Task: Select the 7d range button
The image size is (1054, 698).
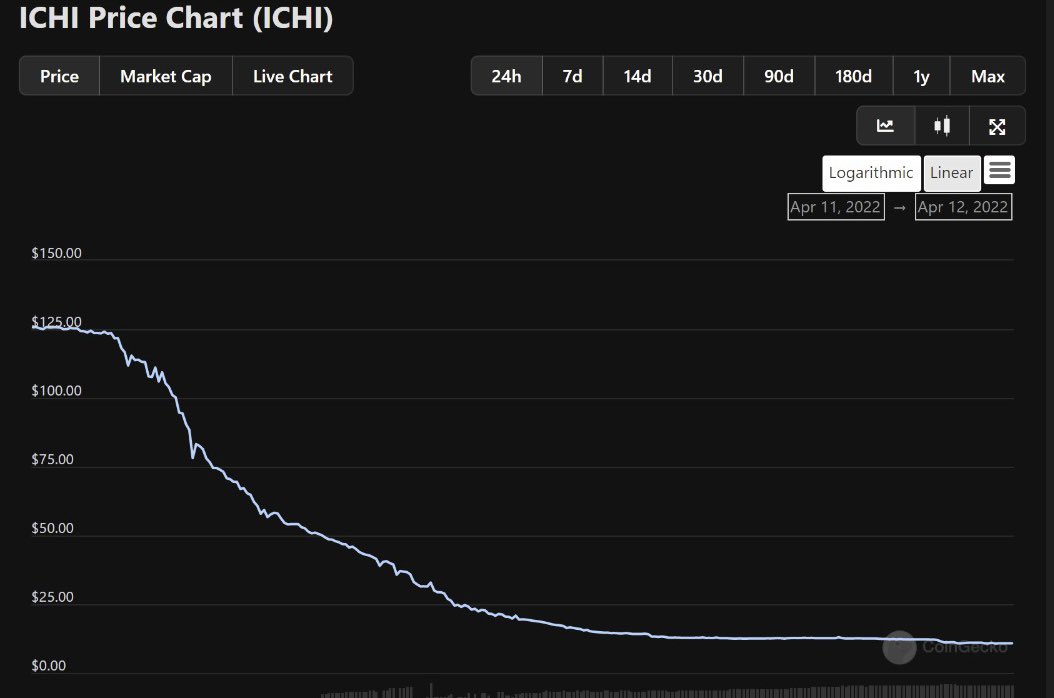Action: (572, 75)
